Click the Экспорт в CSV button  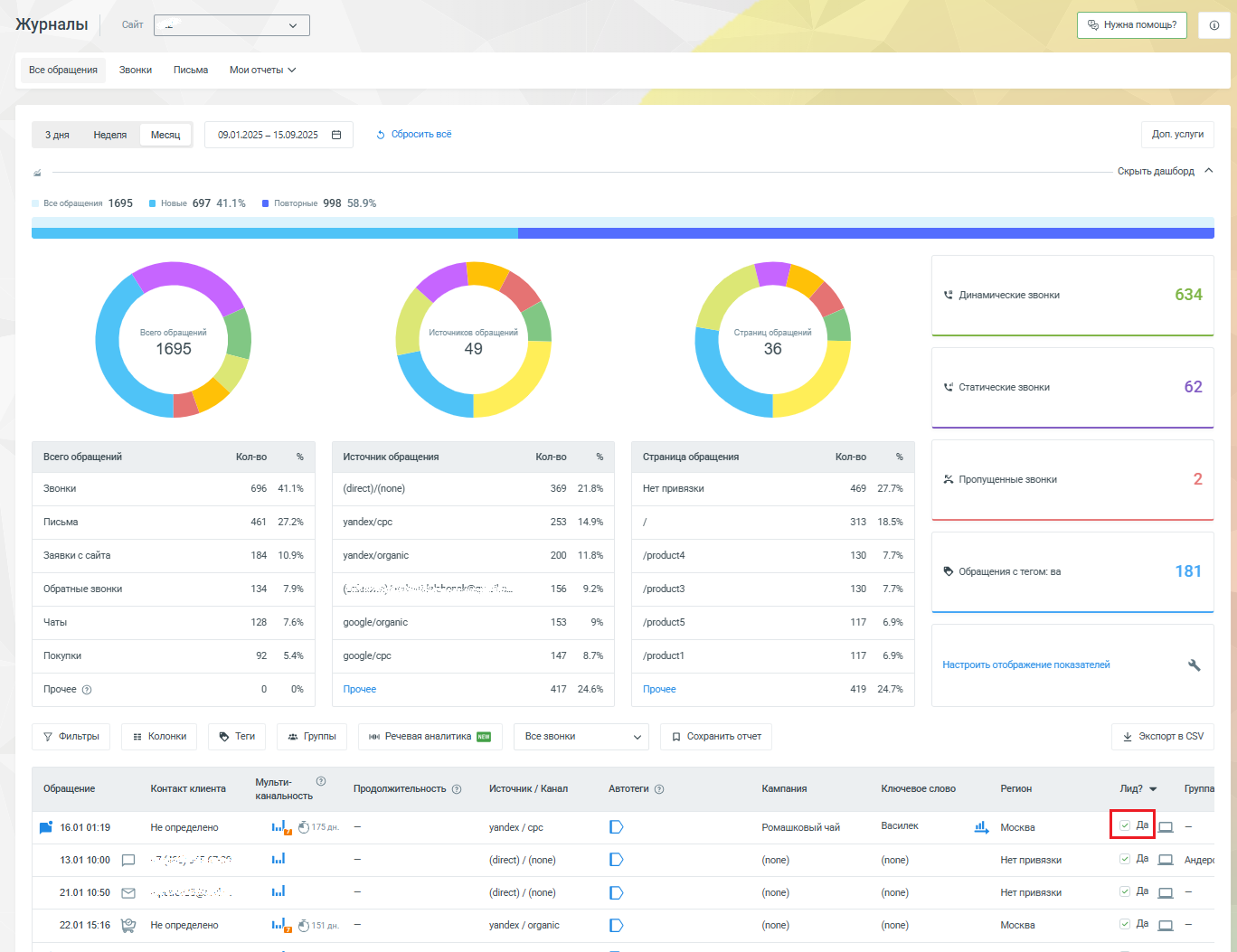(1163, 737)
